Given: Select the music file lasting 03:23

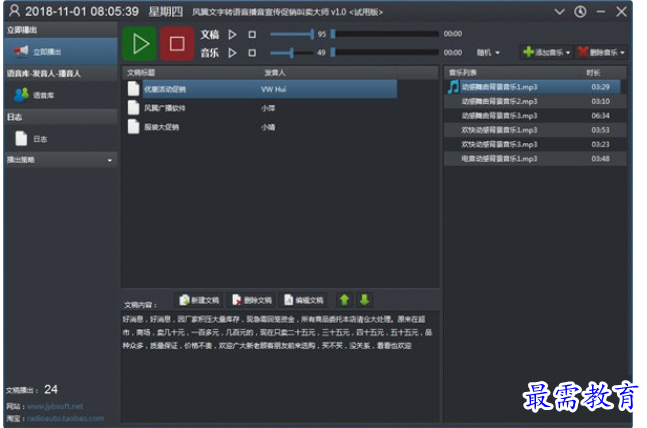Looking at the screenshot, I should (x=535, y=144).
